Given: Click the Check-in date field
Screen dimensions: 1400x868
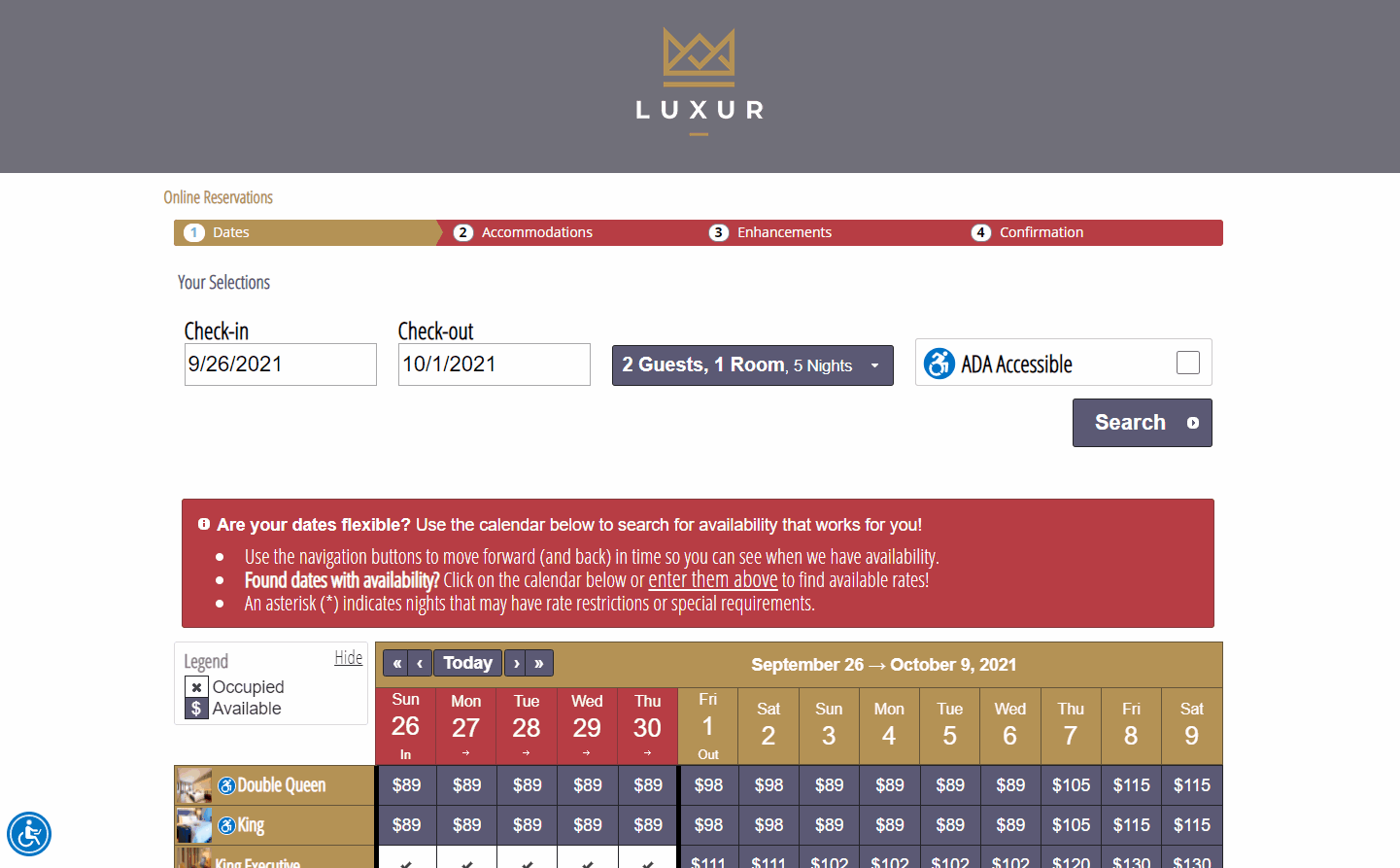Looking at the screenshot, I should click(x=280, y=365).
